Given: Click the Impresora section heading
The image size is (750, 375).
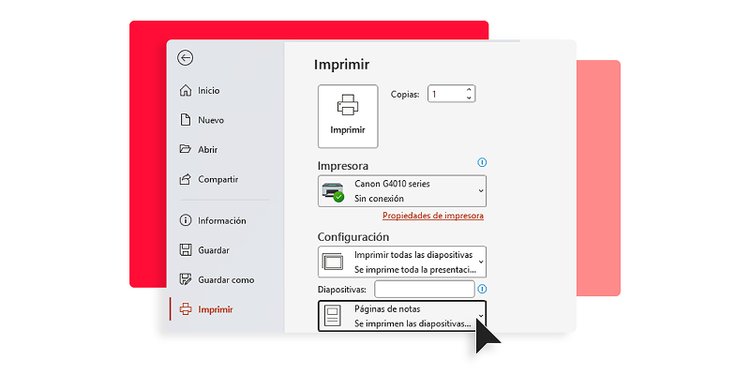Looking at the screenshot, I should pyautogui.click(x=343, y=166).
